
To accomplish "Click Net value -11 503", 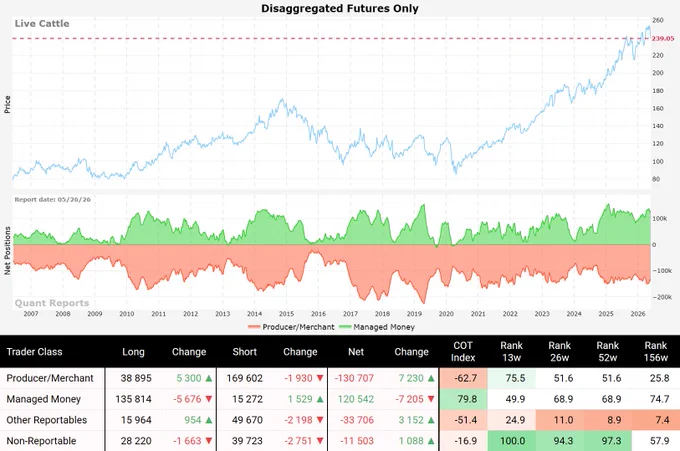I will pyautogui.click(x=356, y=441).
